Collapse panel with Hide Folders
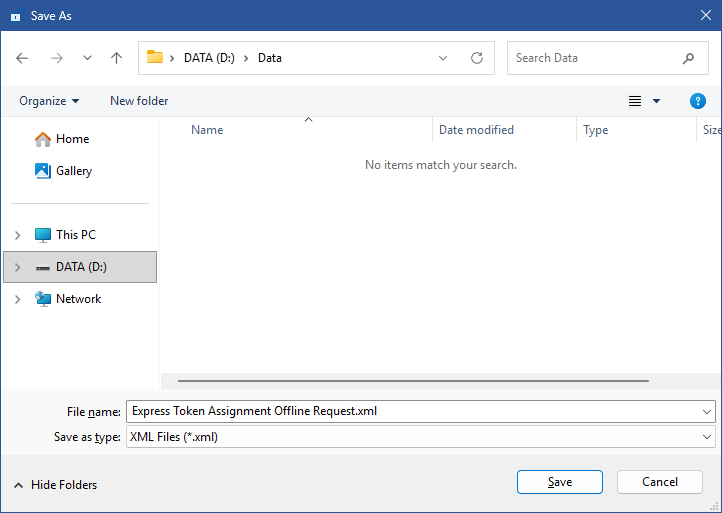Viewport: 722px width, 513px height. click(x=56, y=485)
